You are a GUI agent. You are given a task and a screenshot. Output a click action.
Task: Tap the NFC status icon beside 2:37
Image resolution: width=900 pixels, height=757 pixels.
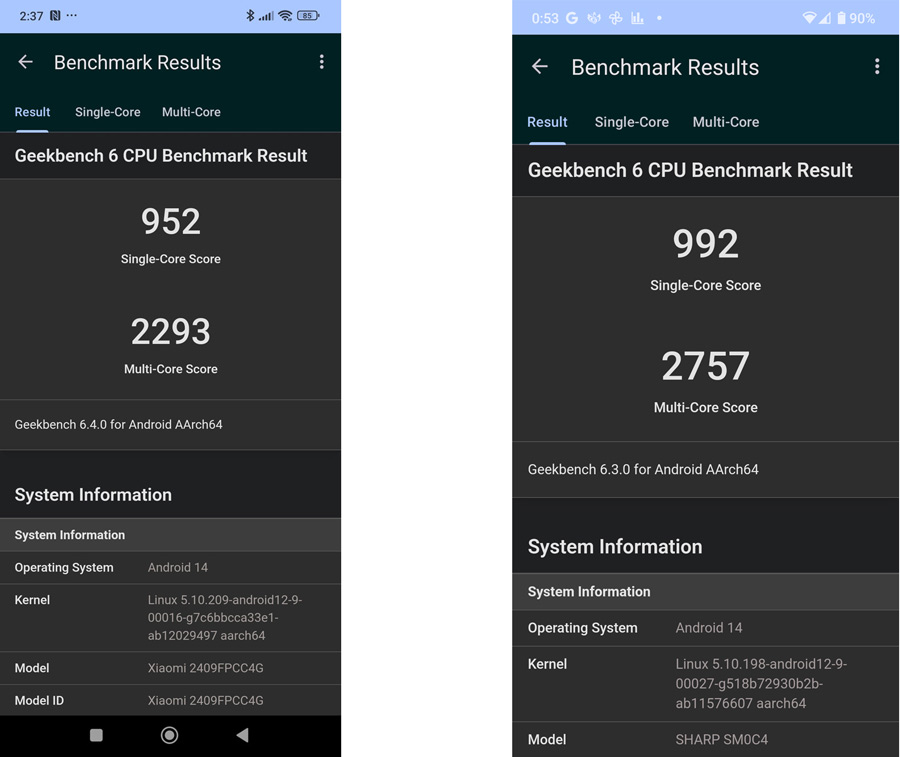(x=55, y=15)
